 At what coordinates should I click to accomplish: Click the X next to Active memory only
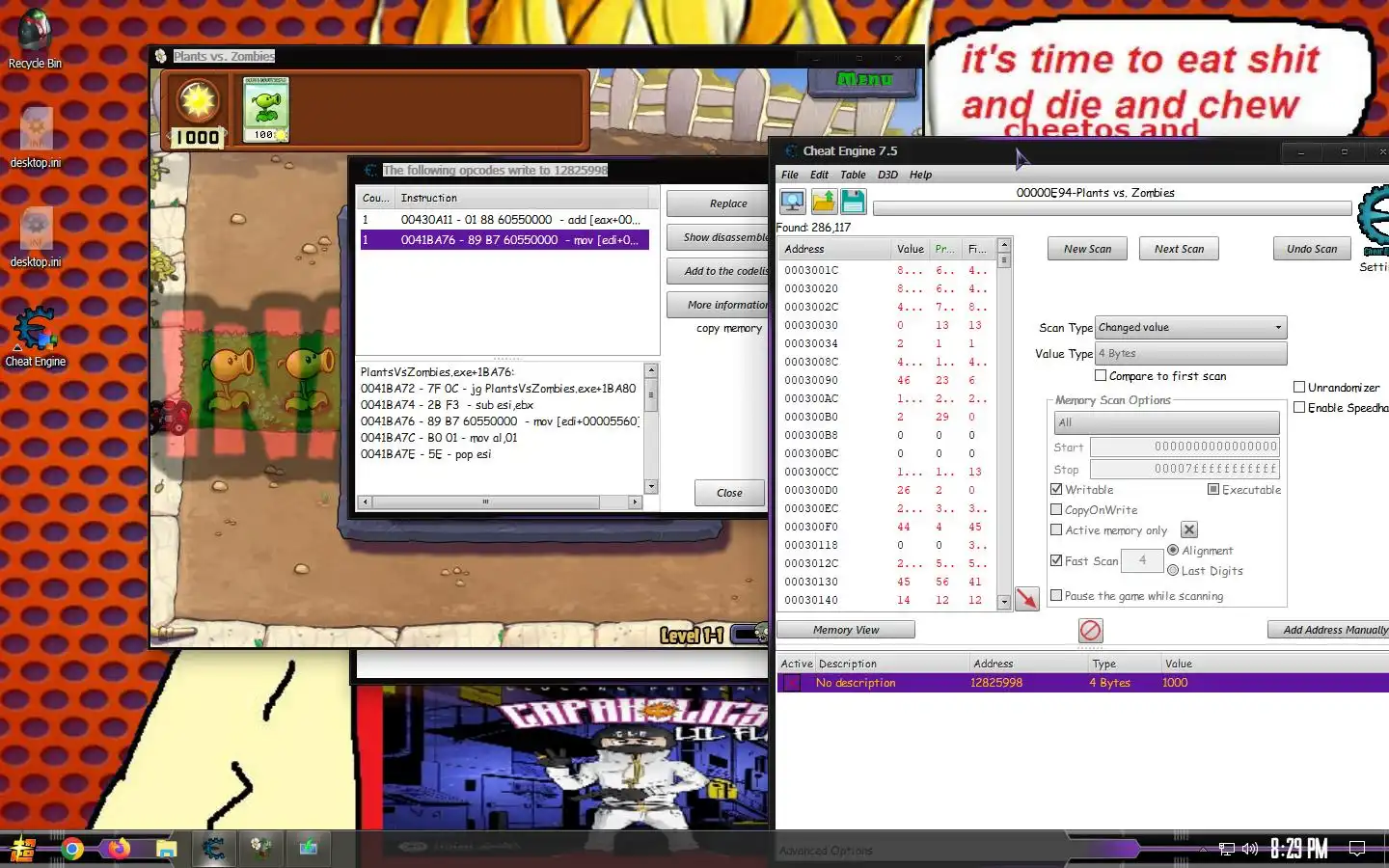coord(1189,529)
